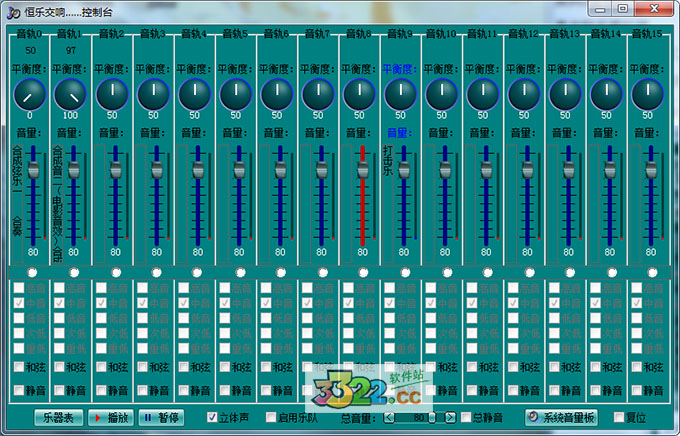
Task: Click the empty instrument name box on 音轨5
Action: pyautogui.click(x=223, y=204)
